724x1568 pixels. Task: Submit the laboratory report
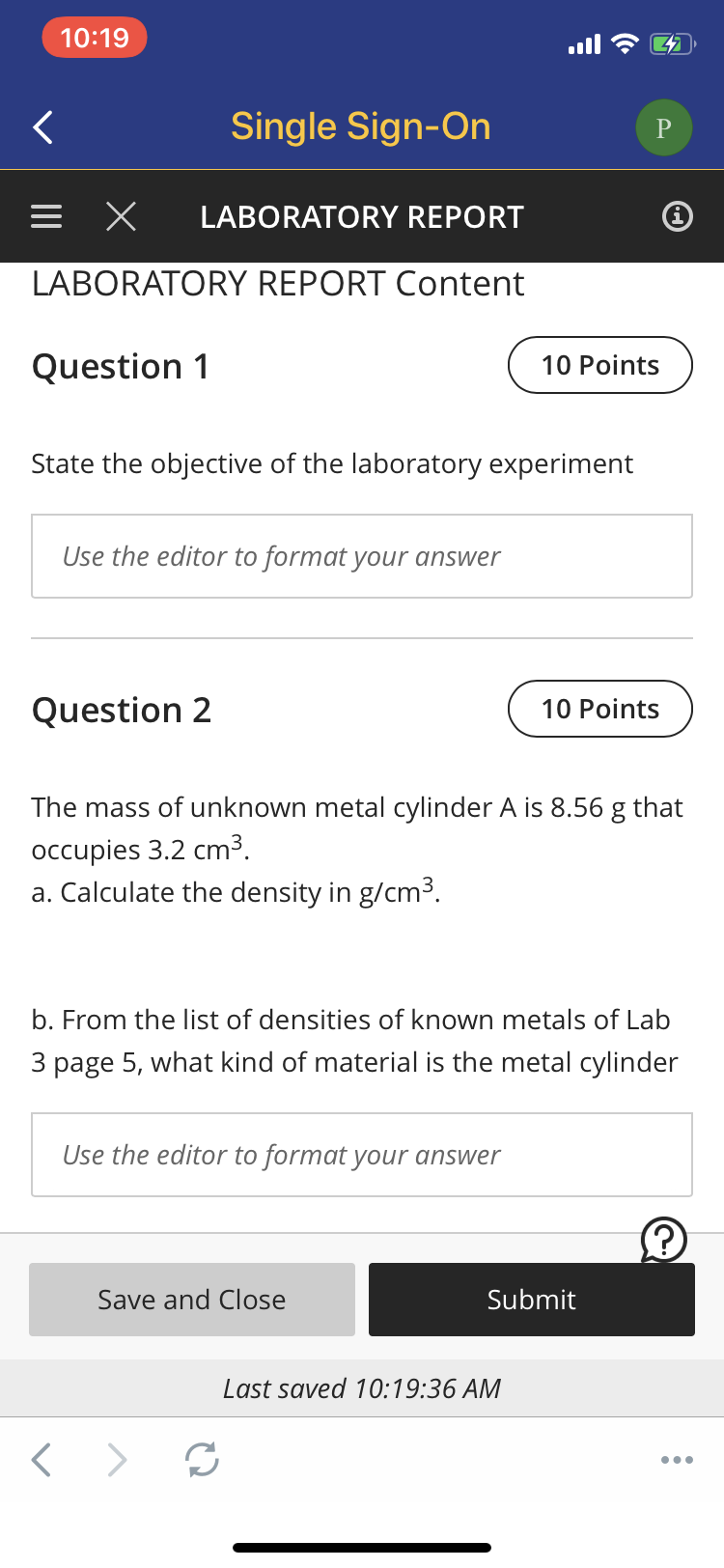[x=532, y=1300]
